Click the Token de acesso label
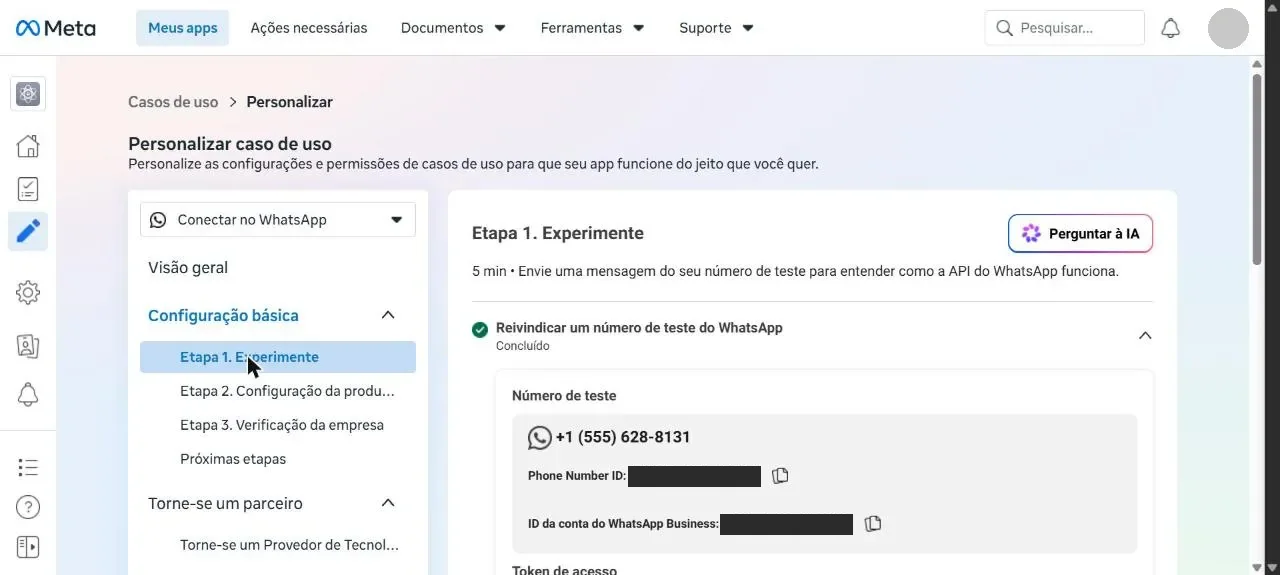 pos(564,570)
